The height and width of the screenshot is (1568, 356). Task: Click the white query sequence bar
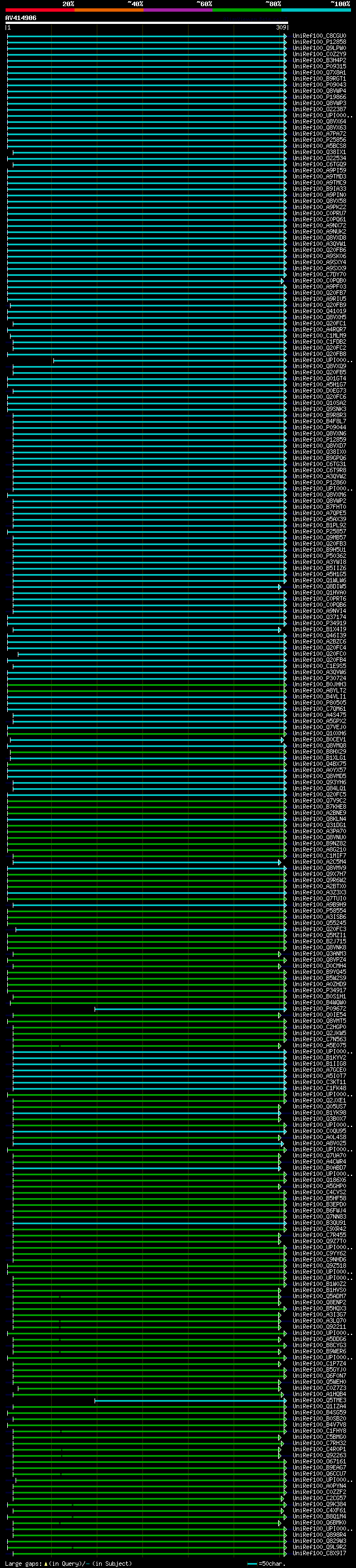(x=146, y=22)
